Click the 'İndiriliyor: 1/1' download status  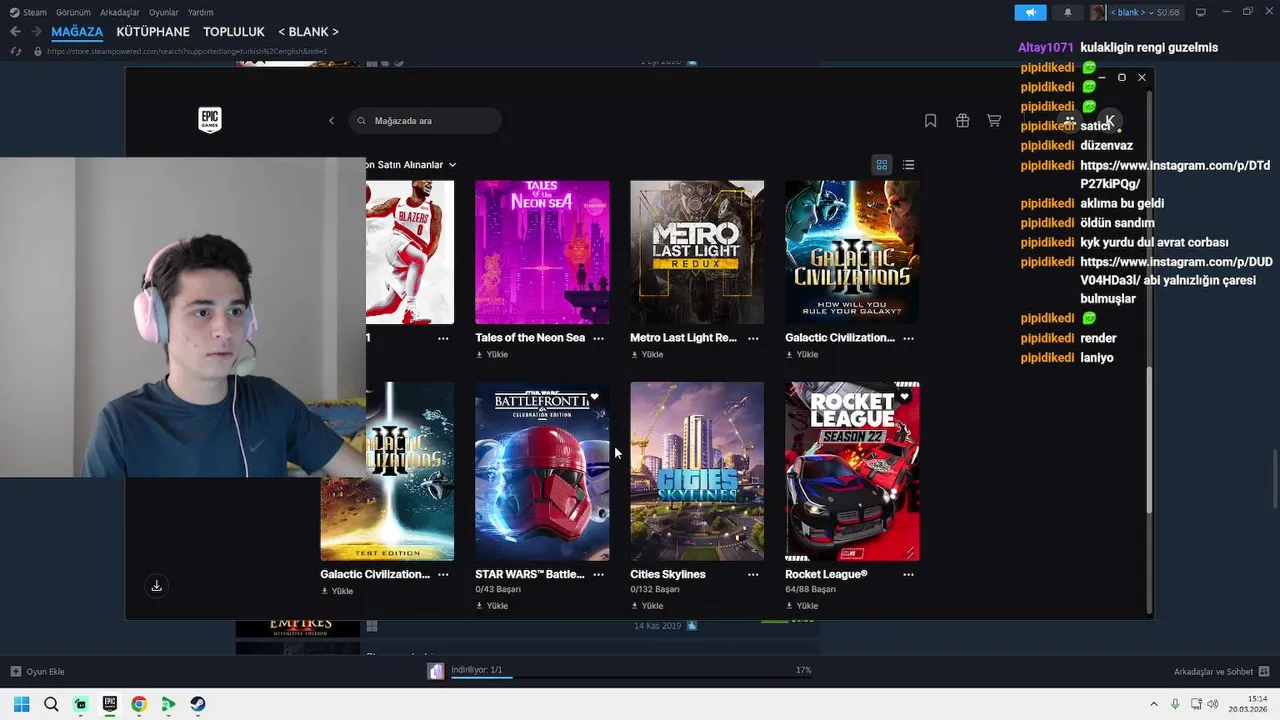click(x=477, y=670)
